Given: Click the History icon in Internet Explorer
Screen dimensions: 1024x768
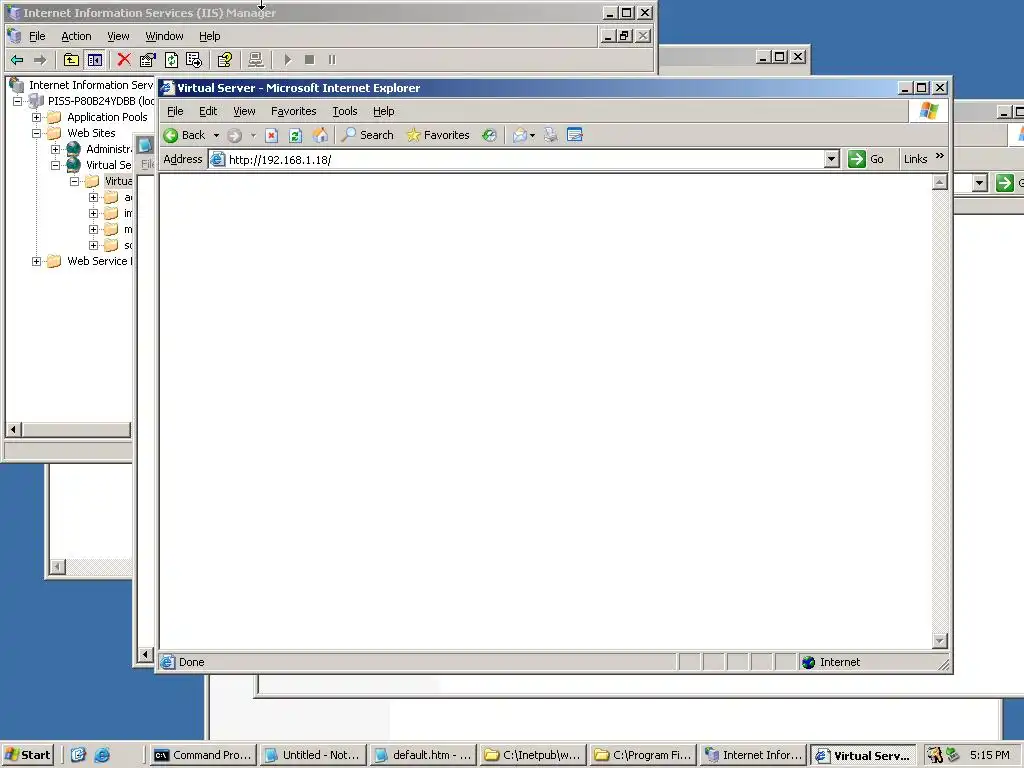Looking at the screenshot, I should (489, 135).
